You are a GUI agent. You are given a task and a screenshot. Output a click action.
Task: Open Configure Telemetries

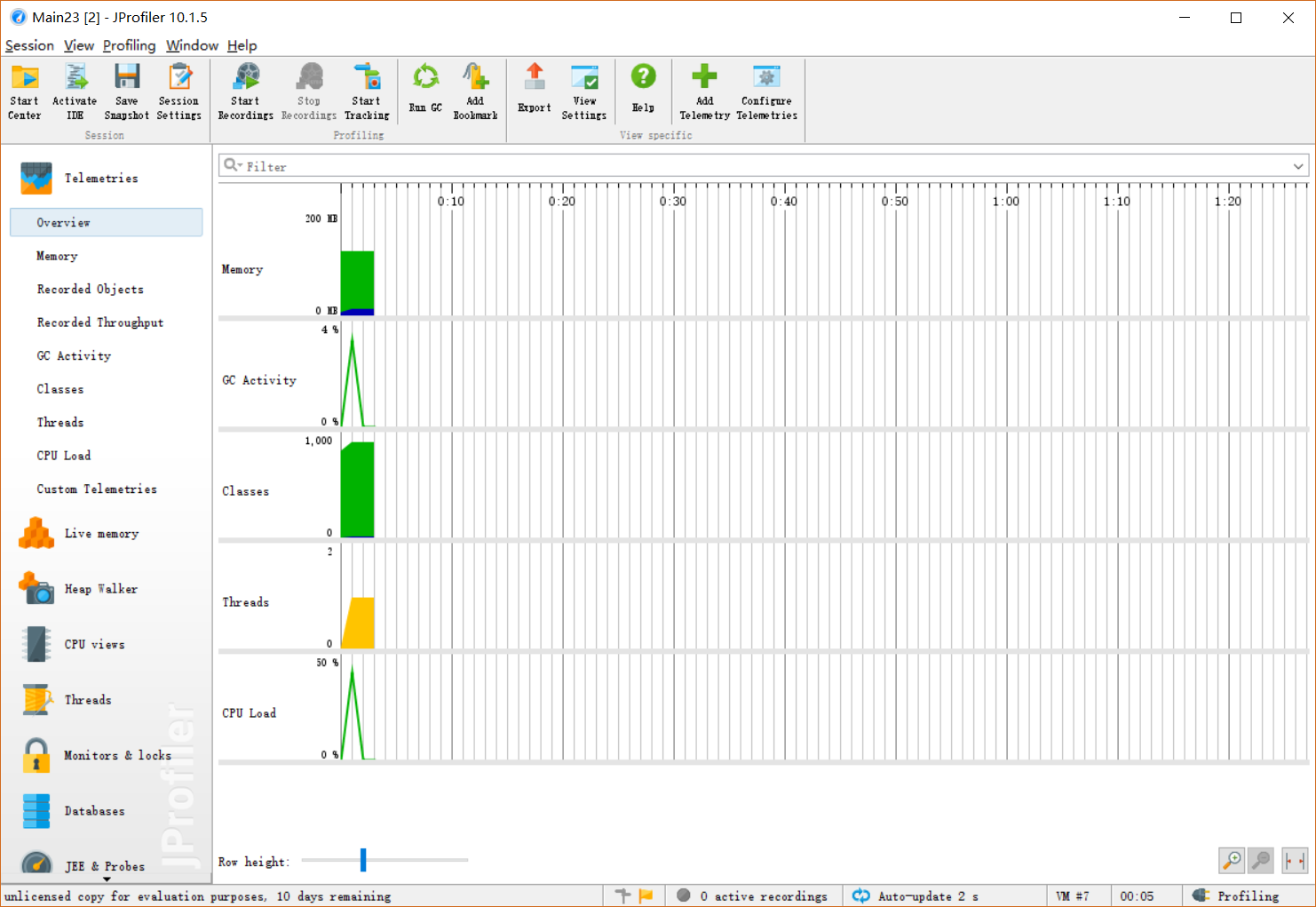[x=767, y=91]
